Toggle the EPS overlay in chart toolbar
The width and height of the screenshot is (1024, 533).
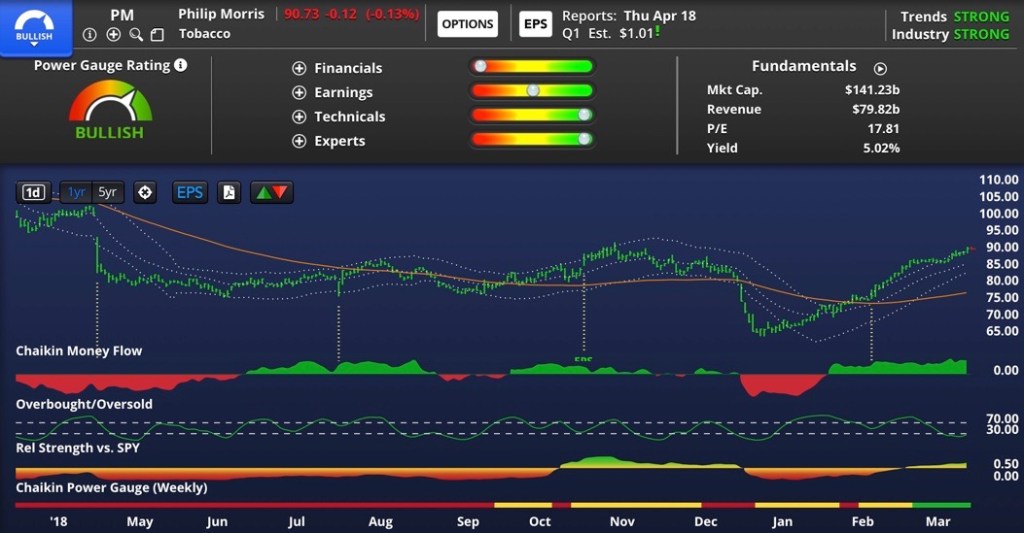tap(189, 193)
